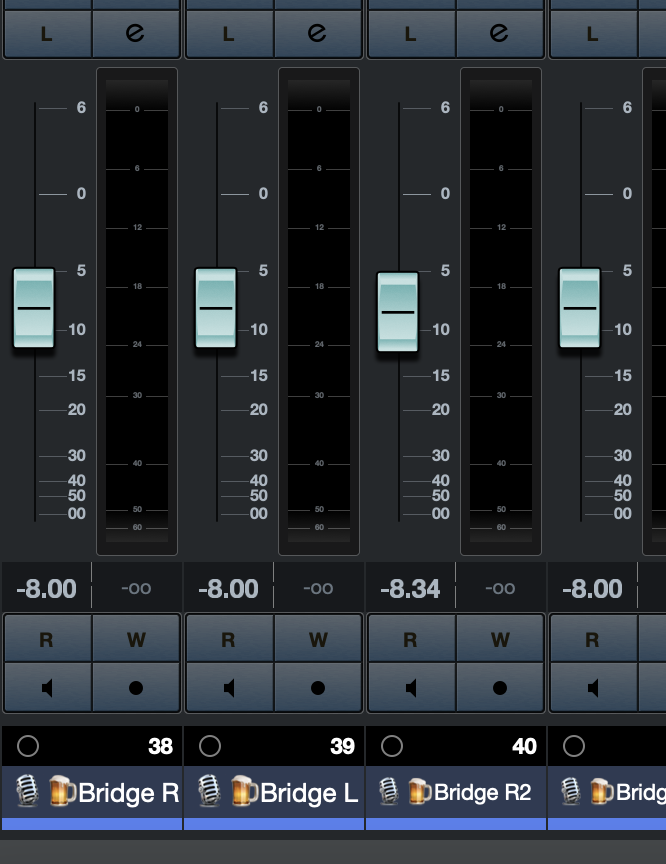This screenshot has height=864, width=666.
Task: Reset peak meter value on Bridge R
Action: pos(136,588)
